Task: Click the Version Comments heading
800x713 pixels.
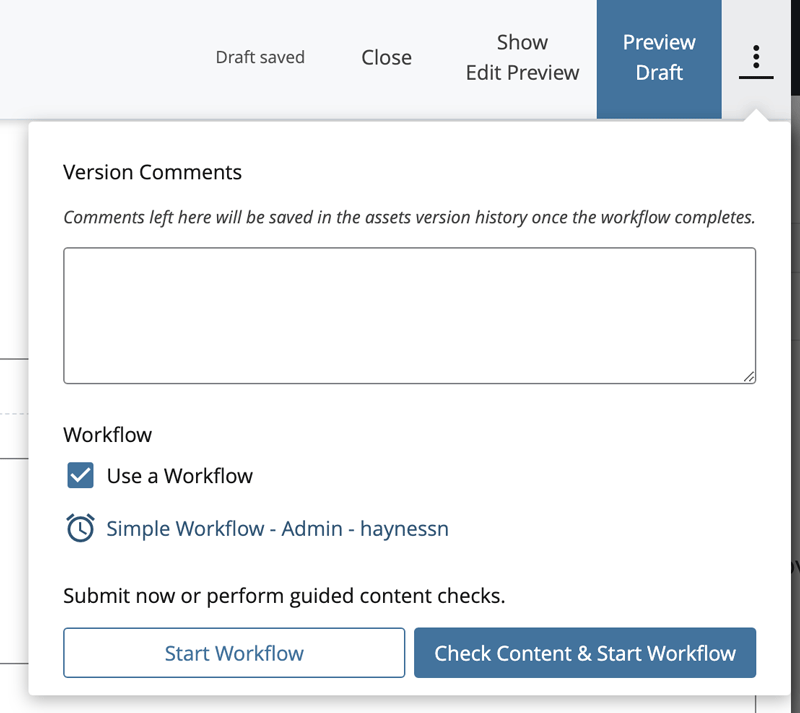Action: [x=152, y=172]
